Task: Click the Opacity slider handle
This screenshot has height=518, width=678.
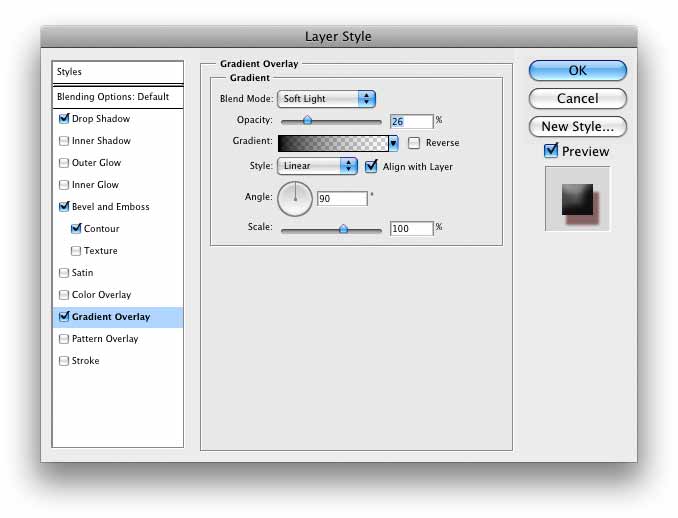Action: tap(307, 120)
